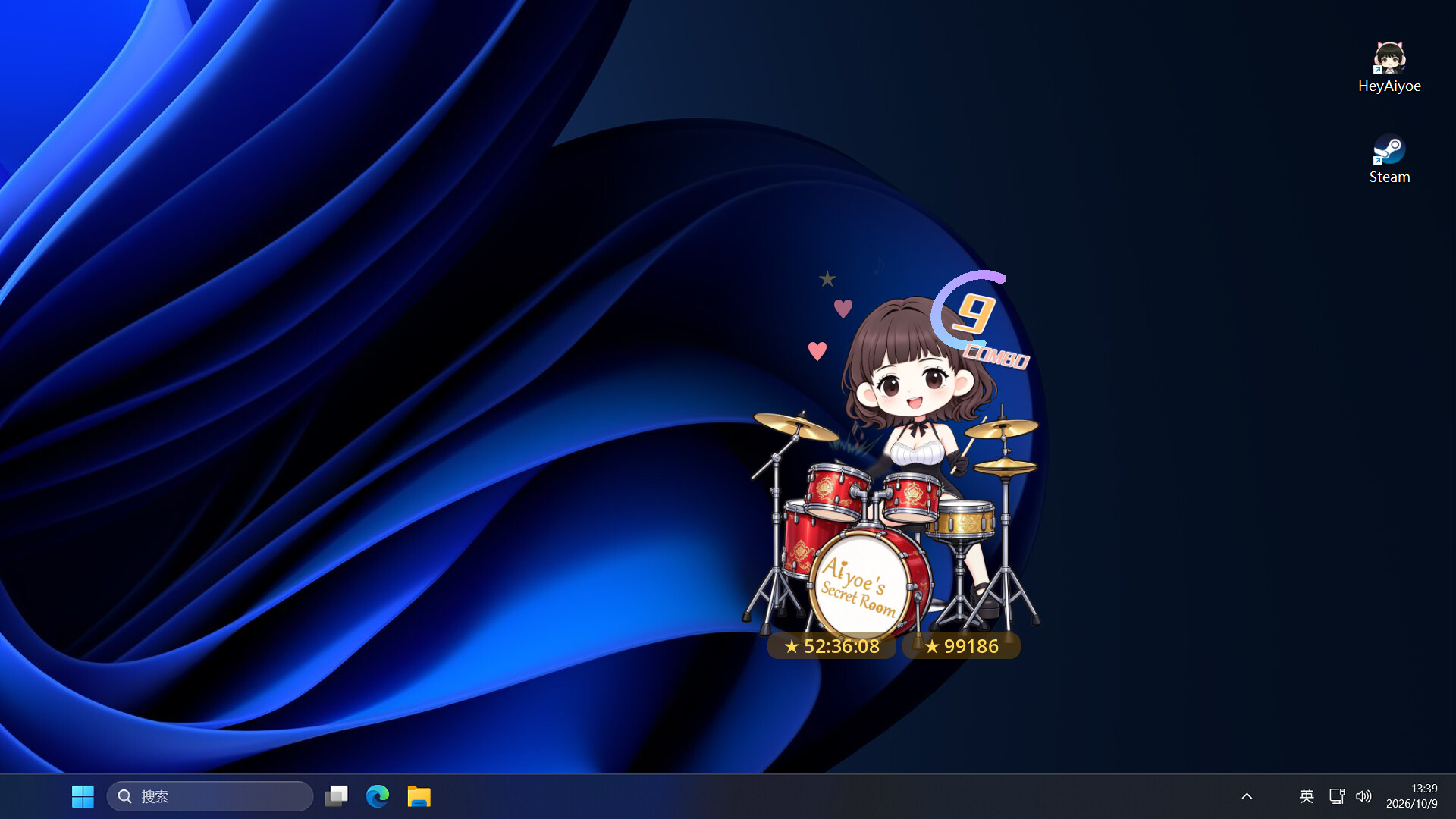This screenshot has width=1456, height=819.
Task: Launch Microsoft Edge from the taskbar
Action: [x=378, y=796]
